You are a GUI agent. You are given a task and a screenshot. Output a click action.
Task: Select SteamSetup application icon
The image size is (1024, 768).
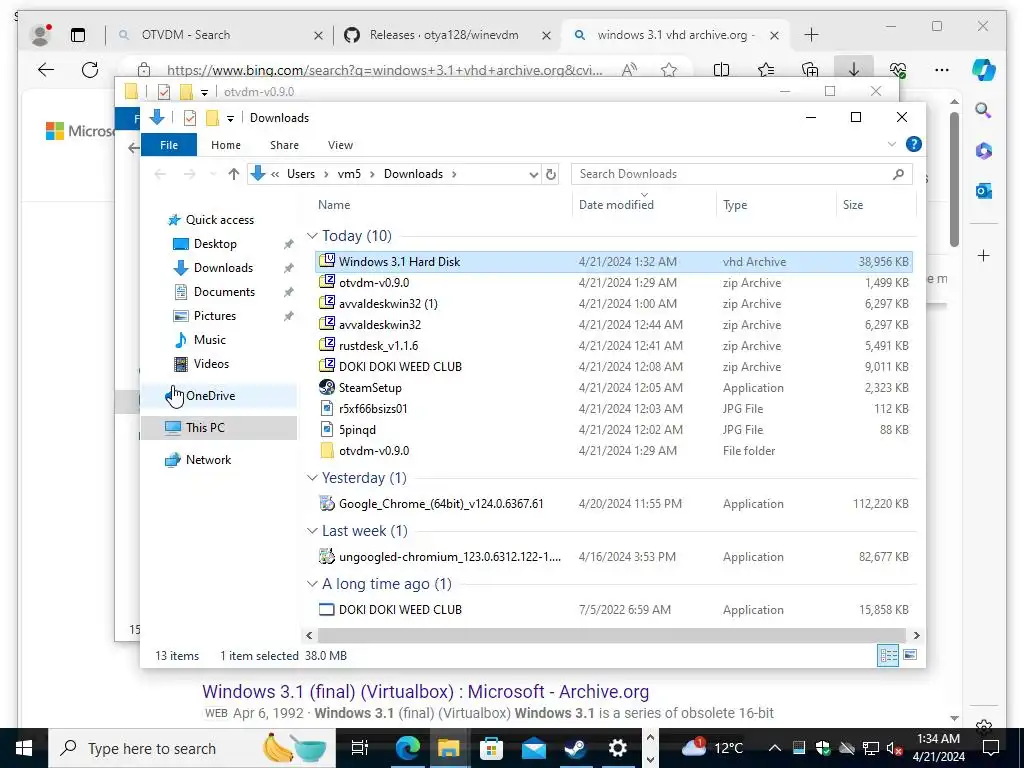[x=327, y=387]
